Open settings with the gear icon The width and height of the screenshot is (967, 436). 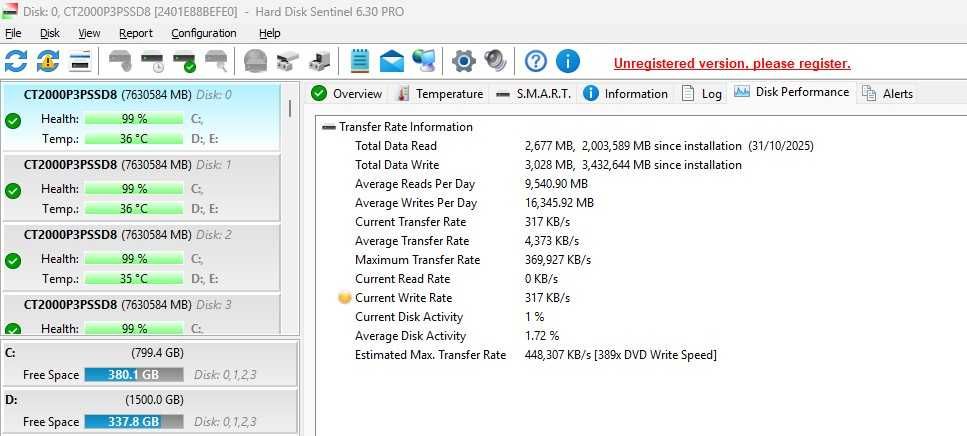pos(464,61)
